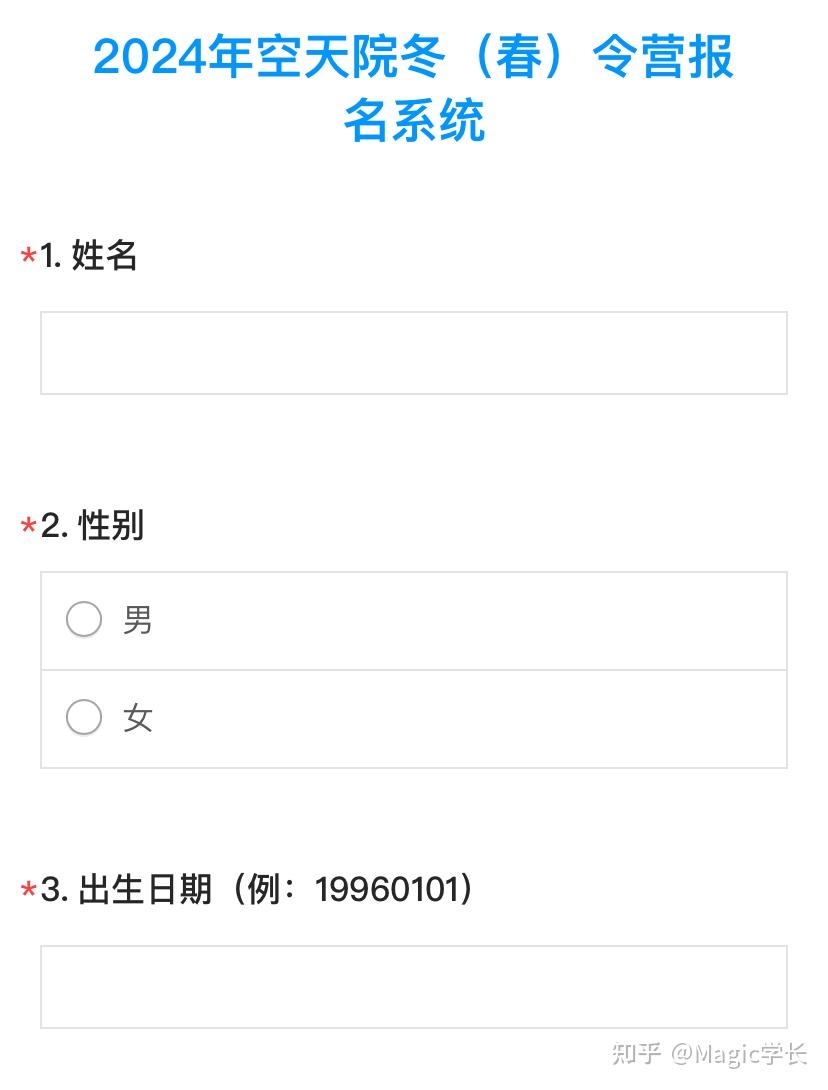The height and width of the screenshot is (1090, 828).
Task: Focus the 出生日期 input field
Action: (414, 986)
